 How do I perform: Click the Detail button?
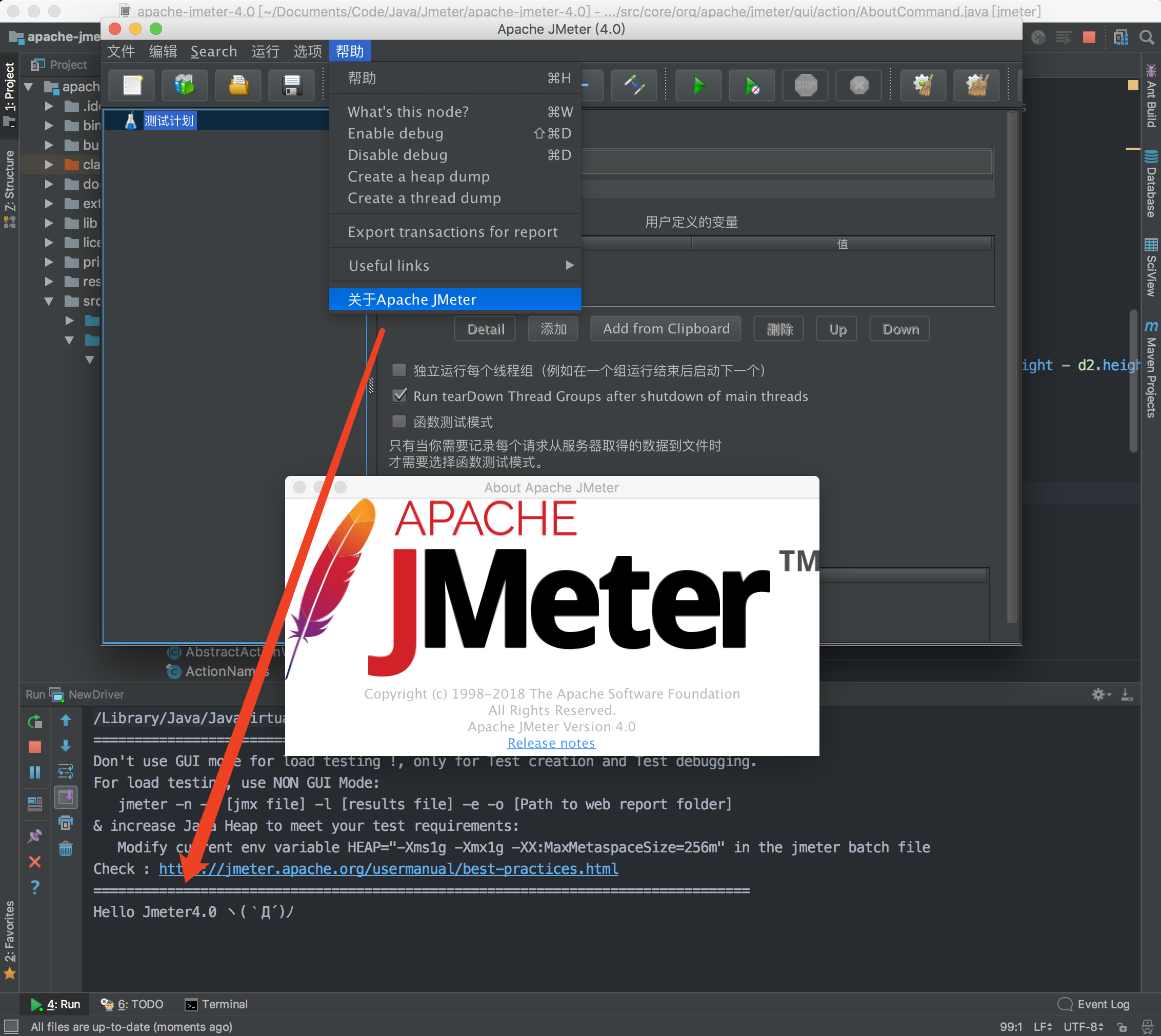point(485,329)
